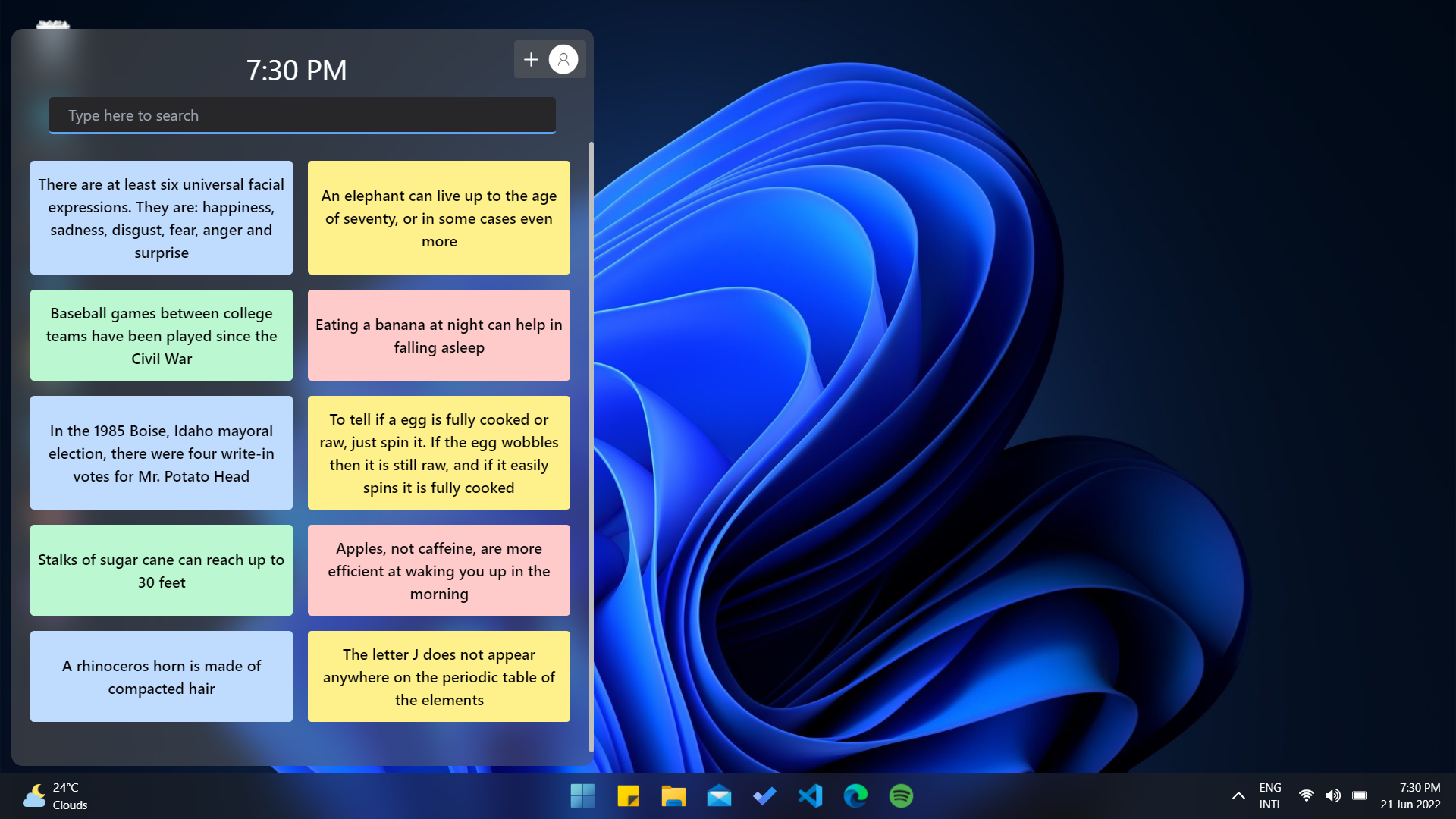Open Wi-Fi network status icon
Image resolution: width=1456 pixels, height=819 pixels.
[x=1306, y=795]
